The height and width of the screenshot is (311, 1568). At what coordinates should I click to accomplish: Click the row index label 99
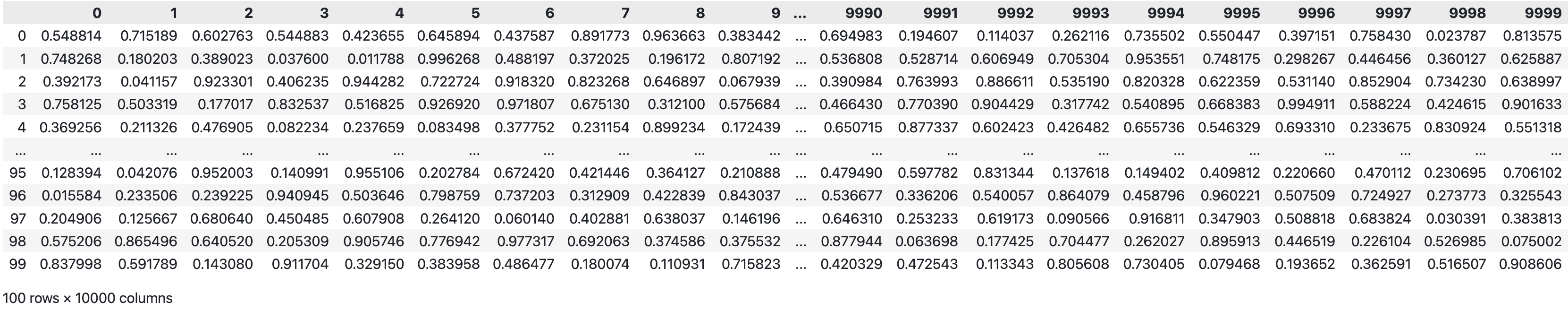click(17, 265)
